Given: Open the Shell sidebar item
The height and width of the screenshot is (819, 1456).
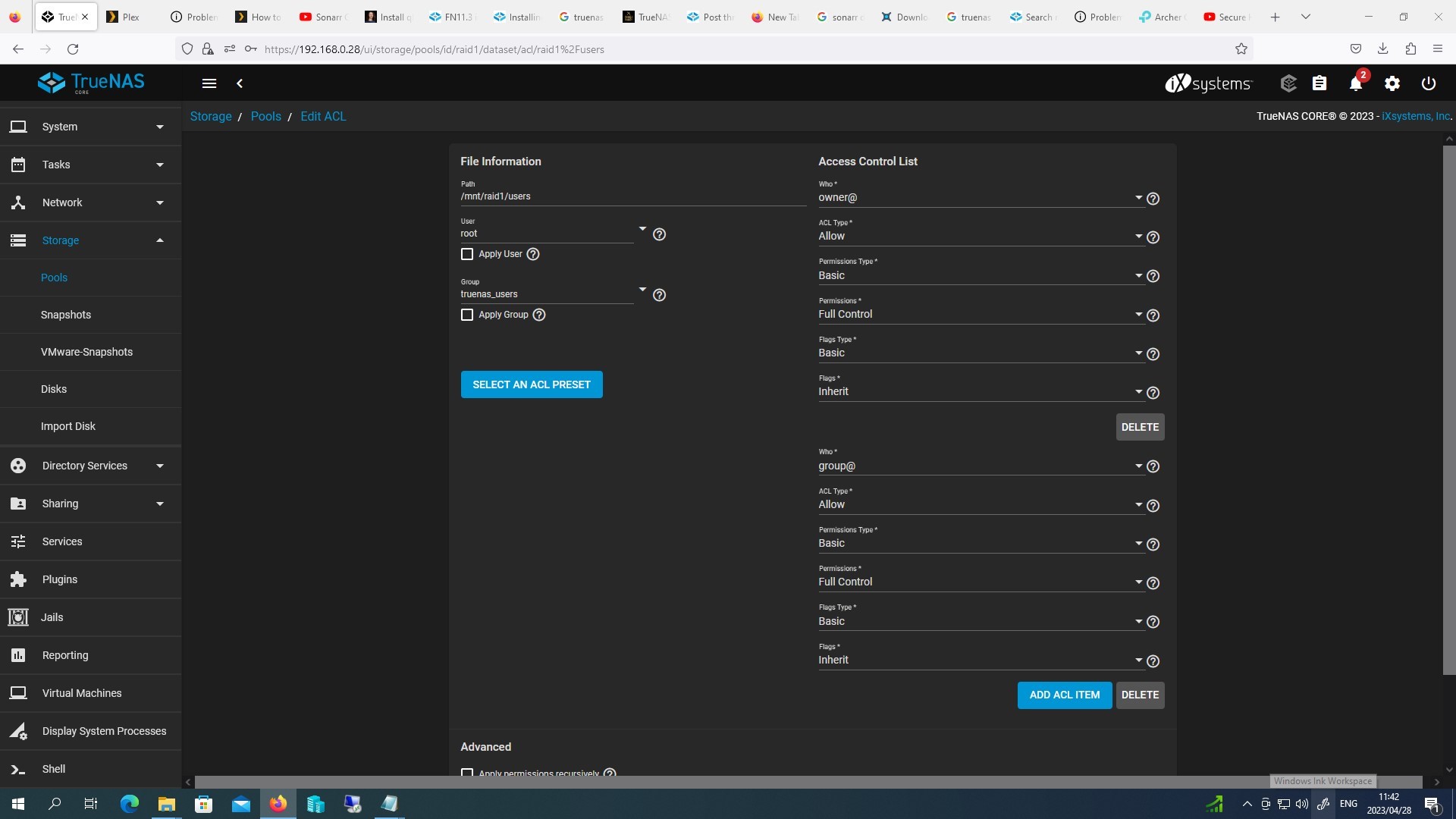Looking at the screenshot, I should click(x=90, y=769).
